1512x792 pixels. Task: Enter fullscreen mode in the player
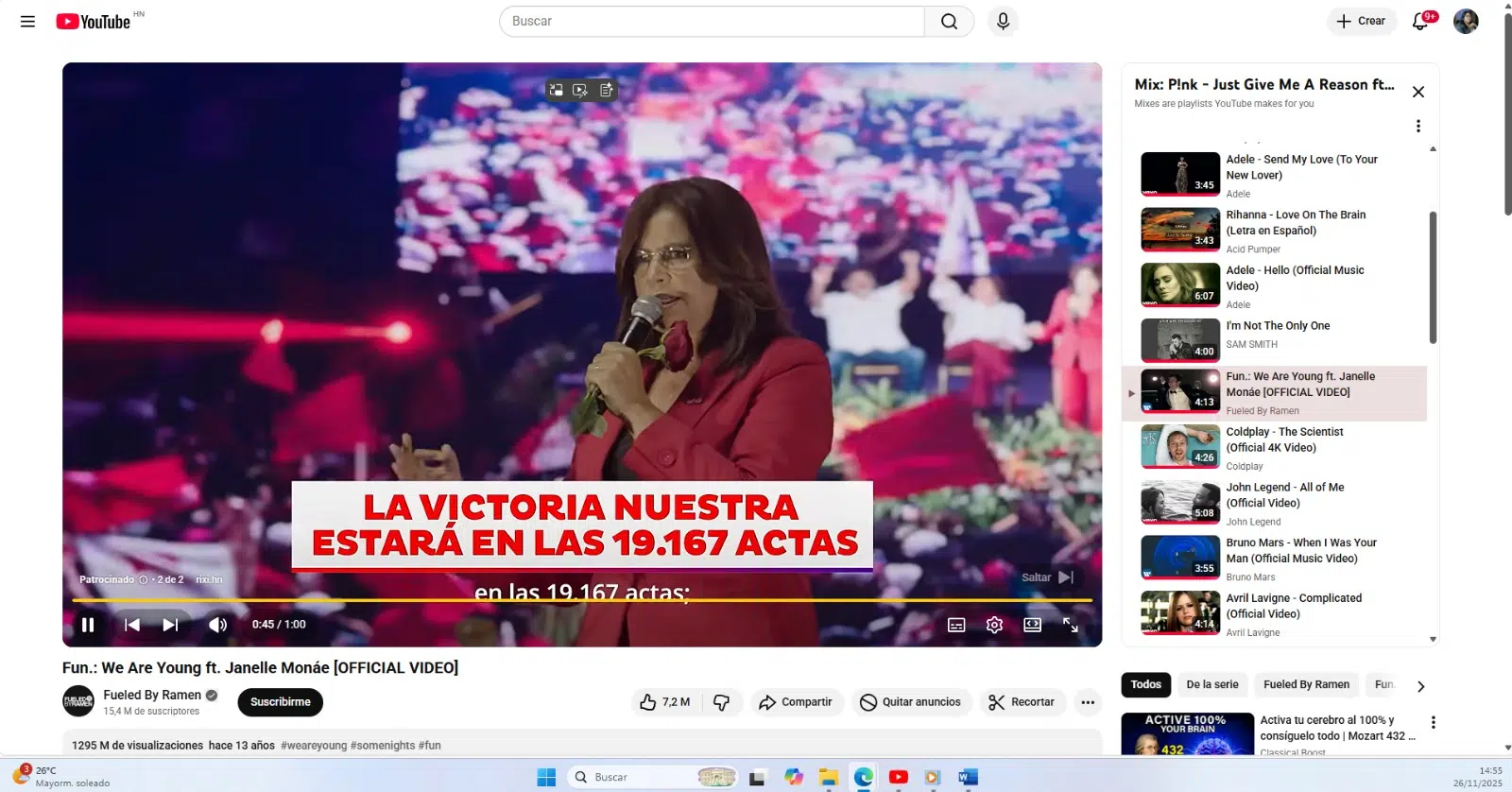[1071, 625]
